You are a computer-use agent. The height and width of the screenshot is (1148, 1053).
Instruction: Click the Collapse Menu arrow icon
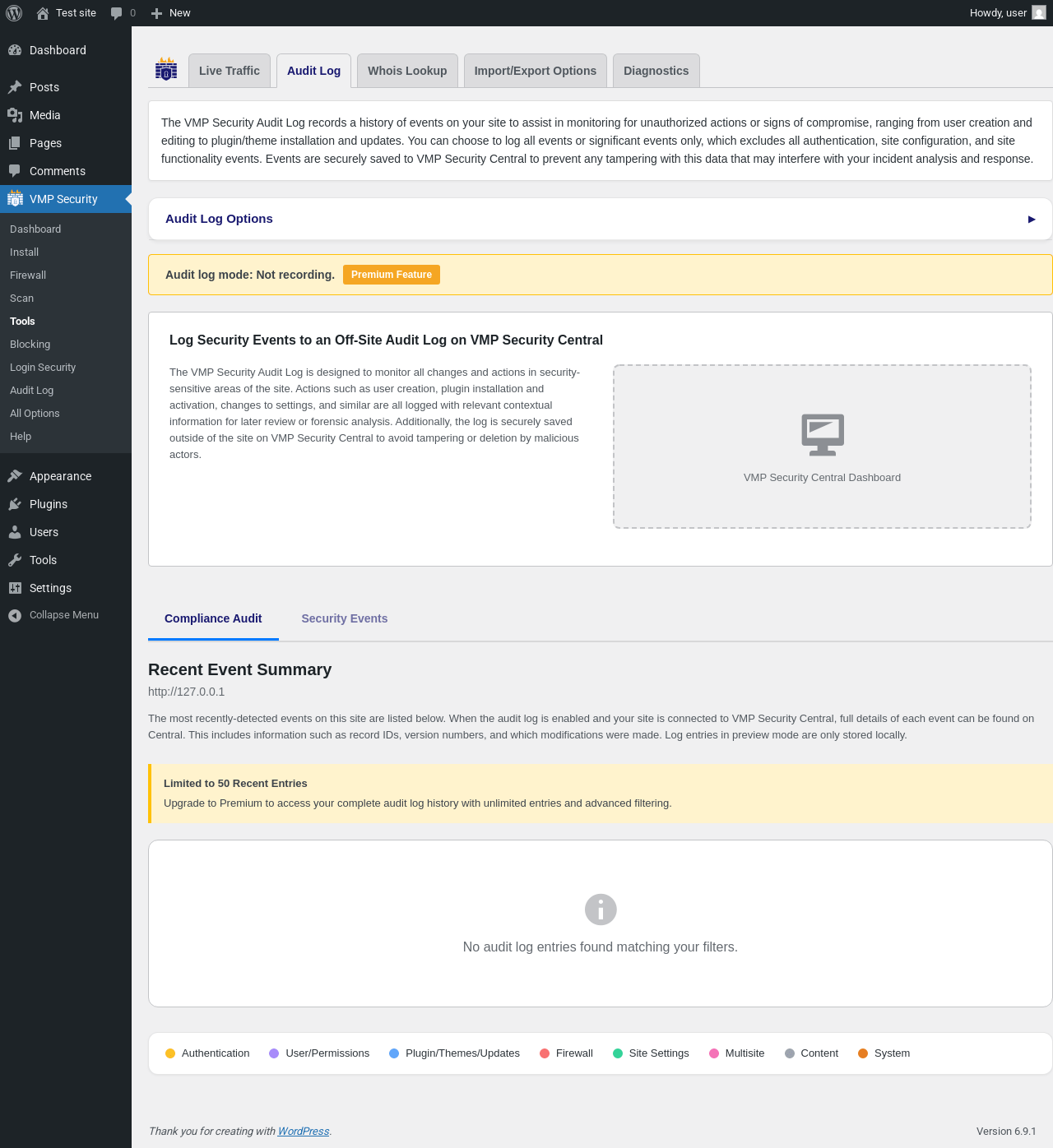pyautogui.click(x=15, y=615)
